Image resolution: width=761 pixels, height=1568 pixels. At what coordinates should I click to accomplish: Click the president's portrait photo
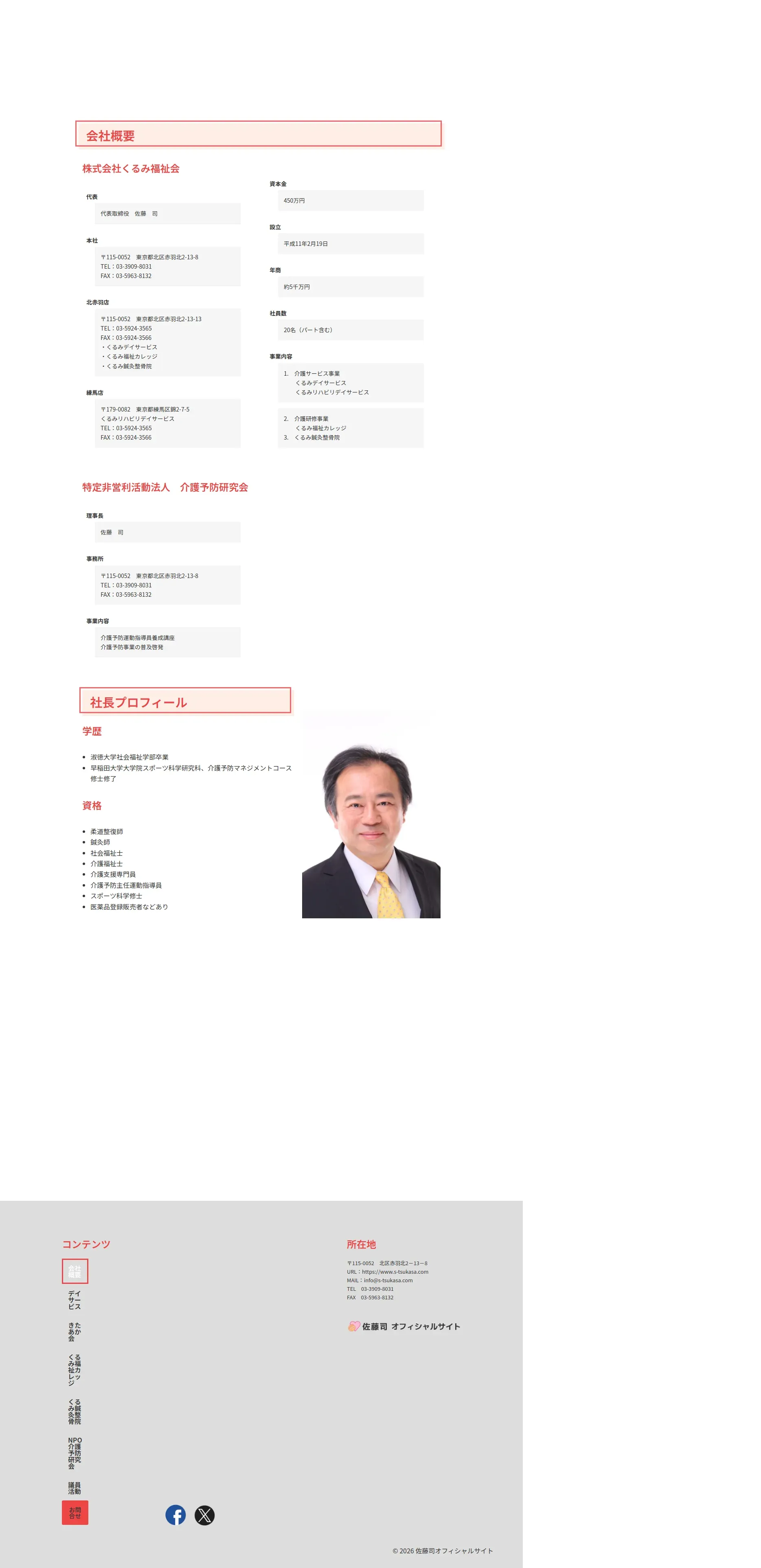(371, 815)
